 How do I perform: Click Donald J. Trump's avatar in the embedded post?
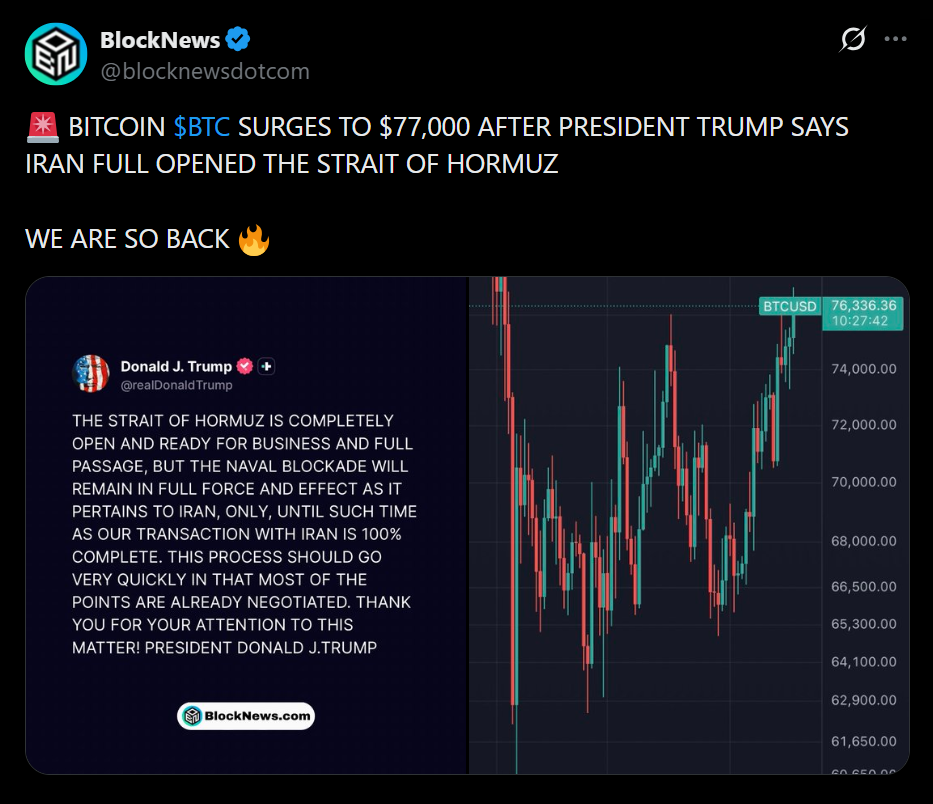pos(91,373)
